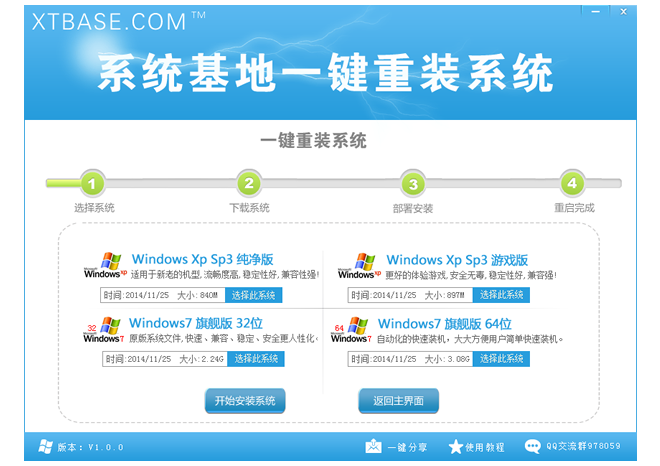The width and height of the screenshot is (660, 466).
Task: Click step 2 下载系统 circle
Action: coord(248,184)
